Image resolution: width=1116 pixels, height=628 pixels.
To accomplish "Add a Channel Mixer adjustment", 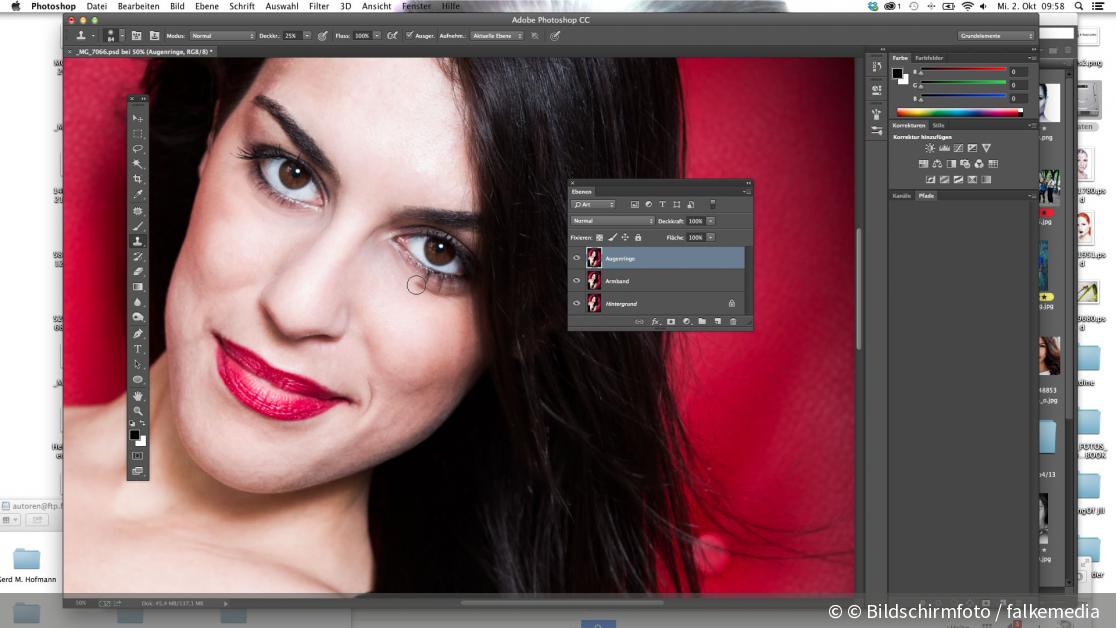I will pyautogui.click(x=979, y=164).
